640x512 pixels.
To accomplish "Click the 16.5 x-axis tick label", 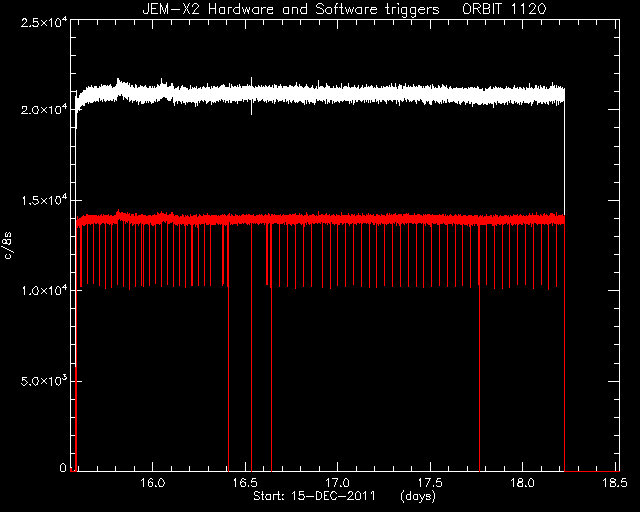I will coord(245,483).
